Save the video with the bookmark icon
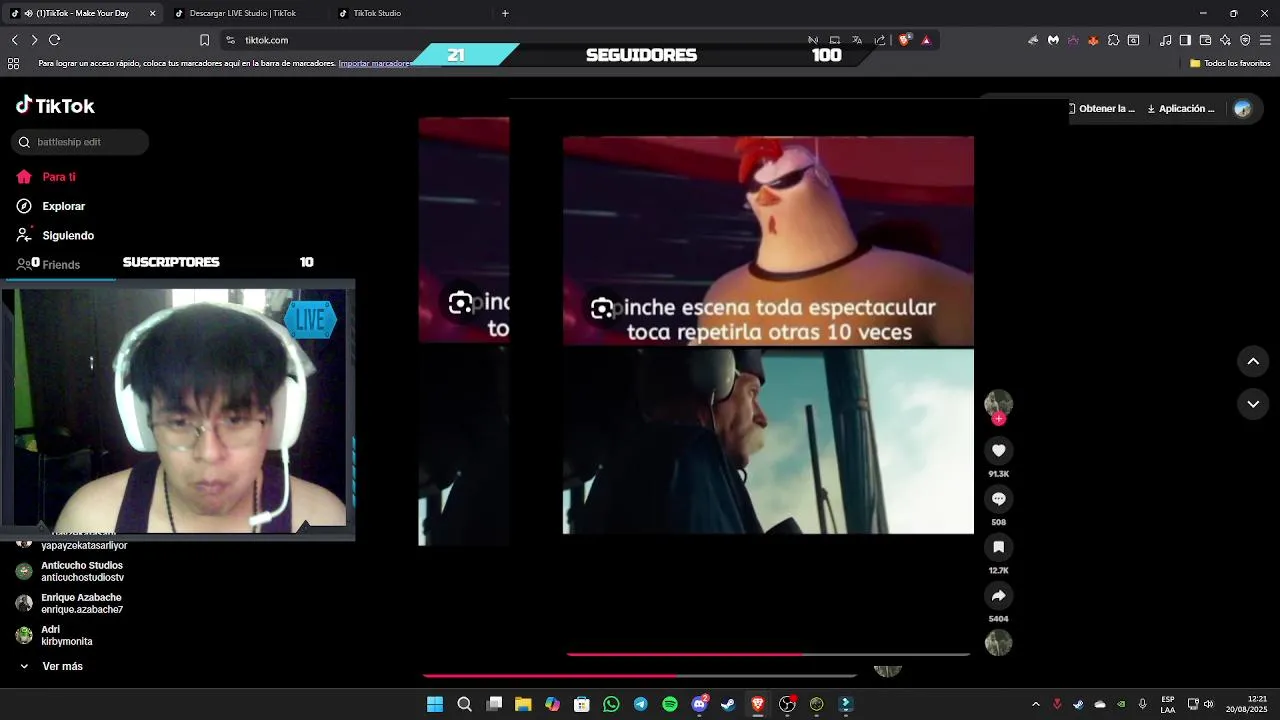This screenshot has height=720, width=1280. tap(998, 547)
